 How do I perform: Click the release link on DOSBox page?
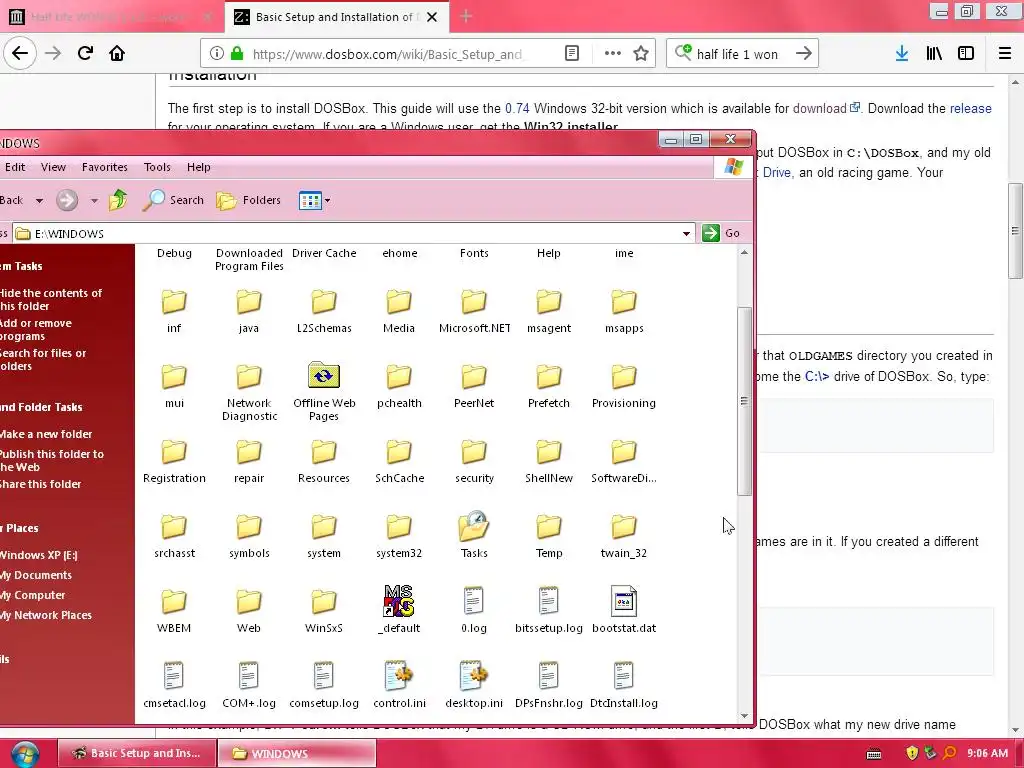pos(970,108)
